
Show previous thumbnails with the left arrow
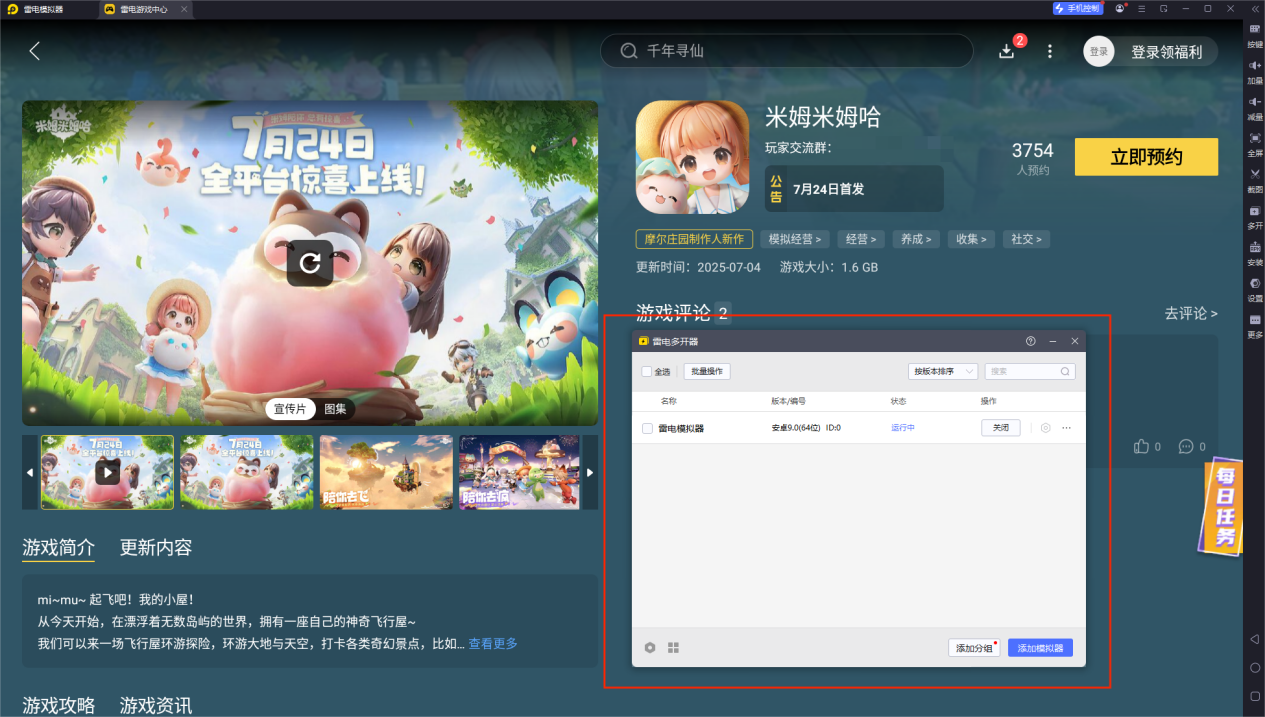pyautogui.click(x=29, y=472)
